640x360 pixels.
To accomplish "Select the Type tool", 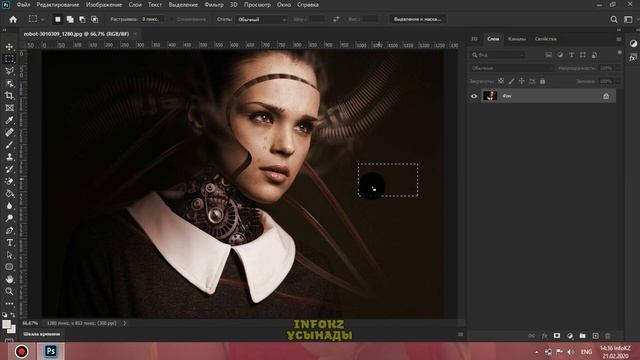I will click(x=9, y=242).
